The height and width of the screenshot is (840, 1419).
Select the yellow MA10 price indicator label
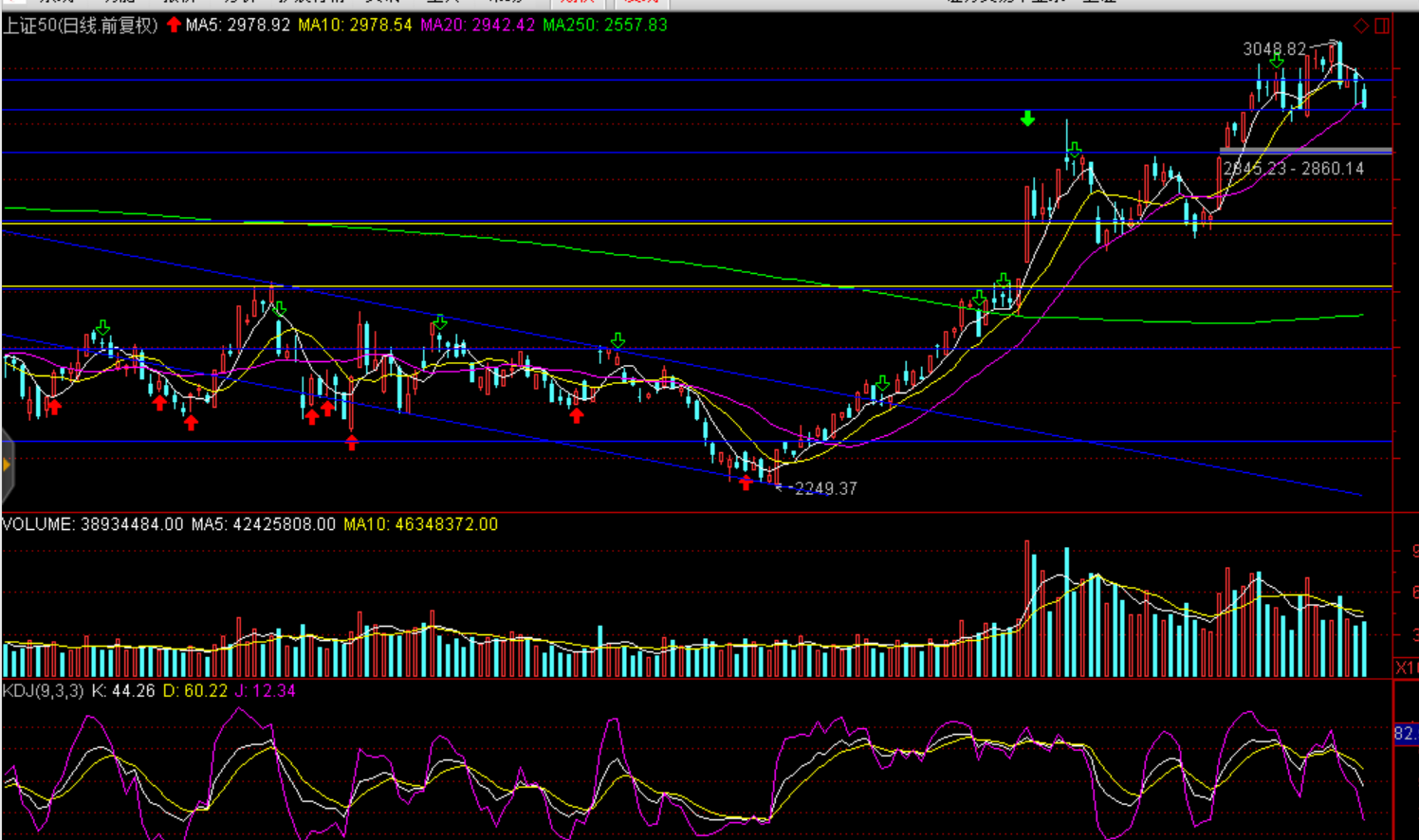pyautogui.click(x=355, y=26)
